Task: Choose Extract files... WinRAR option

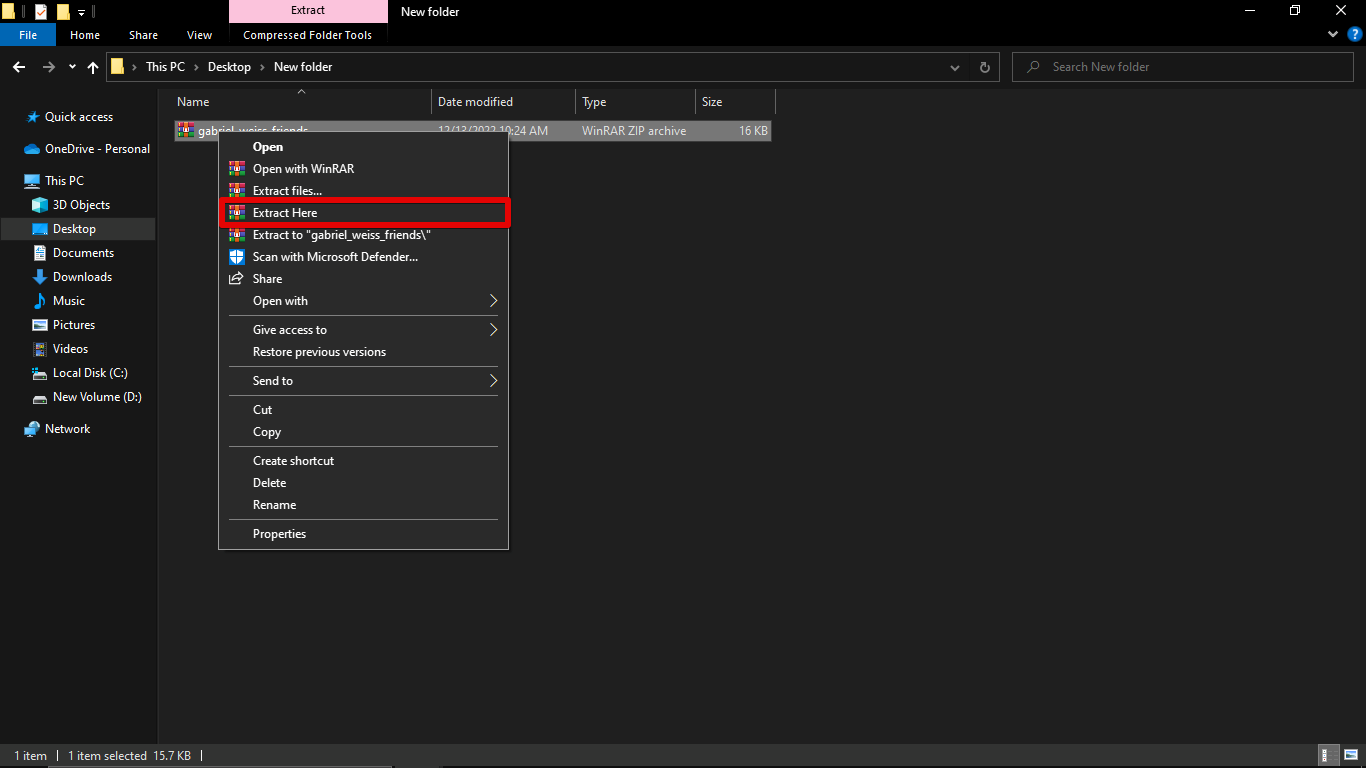Action: point(287,191)
